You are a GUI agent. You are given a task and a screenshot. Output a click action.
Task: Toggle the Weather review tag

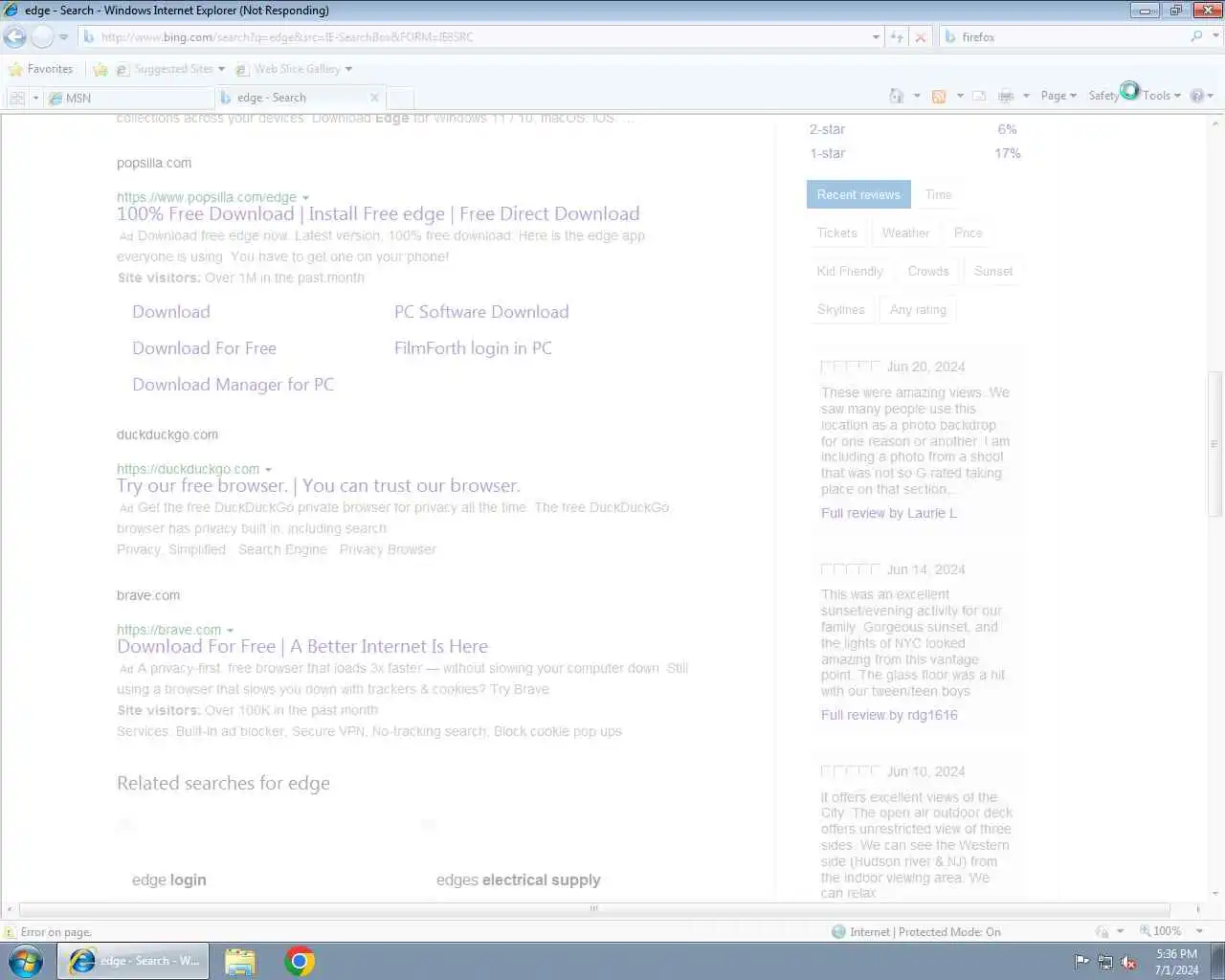[x=905, y=233]
